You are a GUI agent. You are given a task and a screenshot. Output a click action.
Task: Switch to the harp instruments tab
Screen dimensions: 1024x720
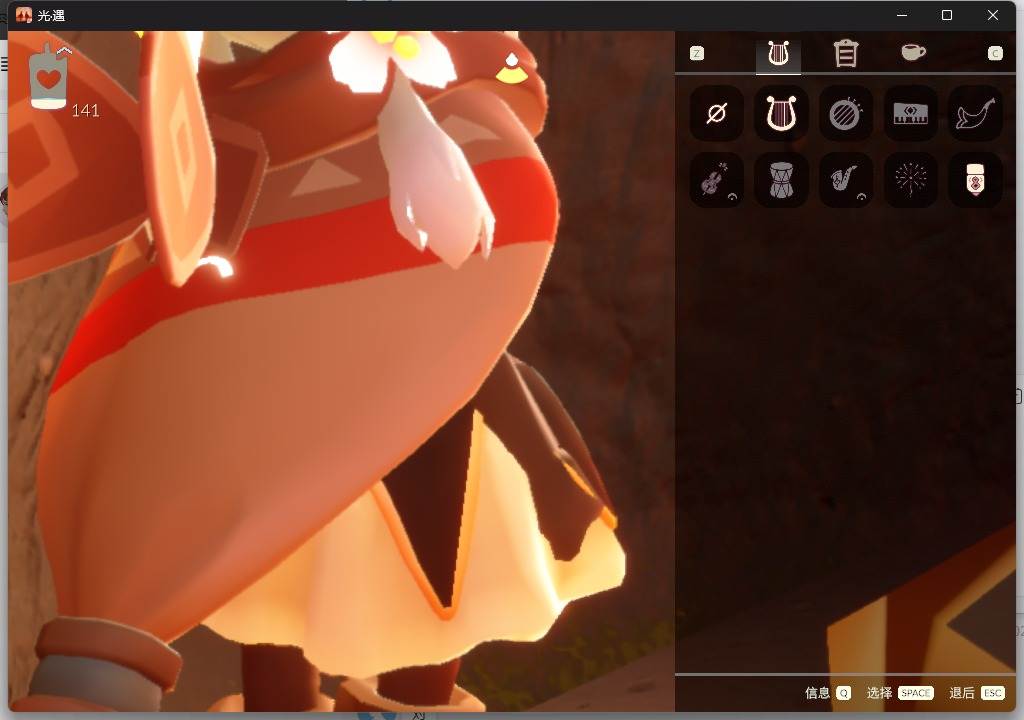coord(778,54)
